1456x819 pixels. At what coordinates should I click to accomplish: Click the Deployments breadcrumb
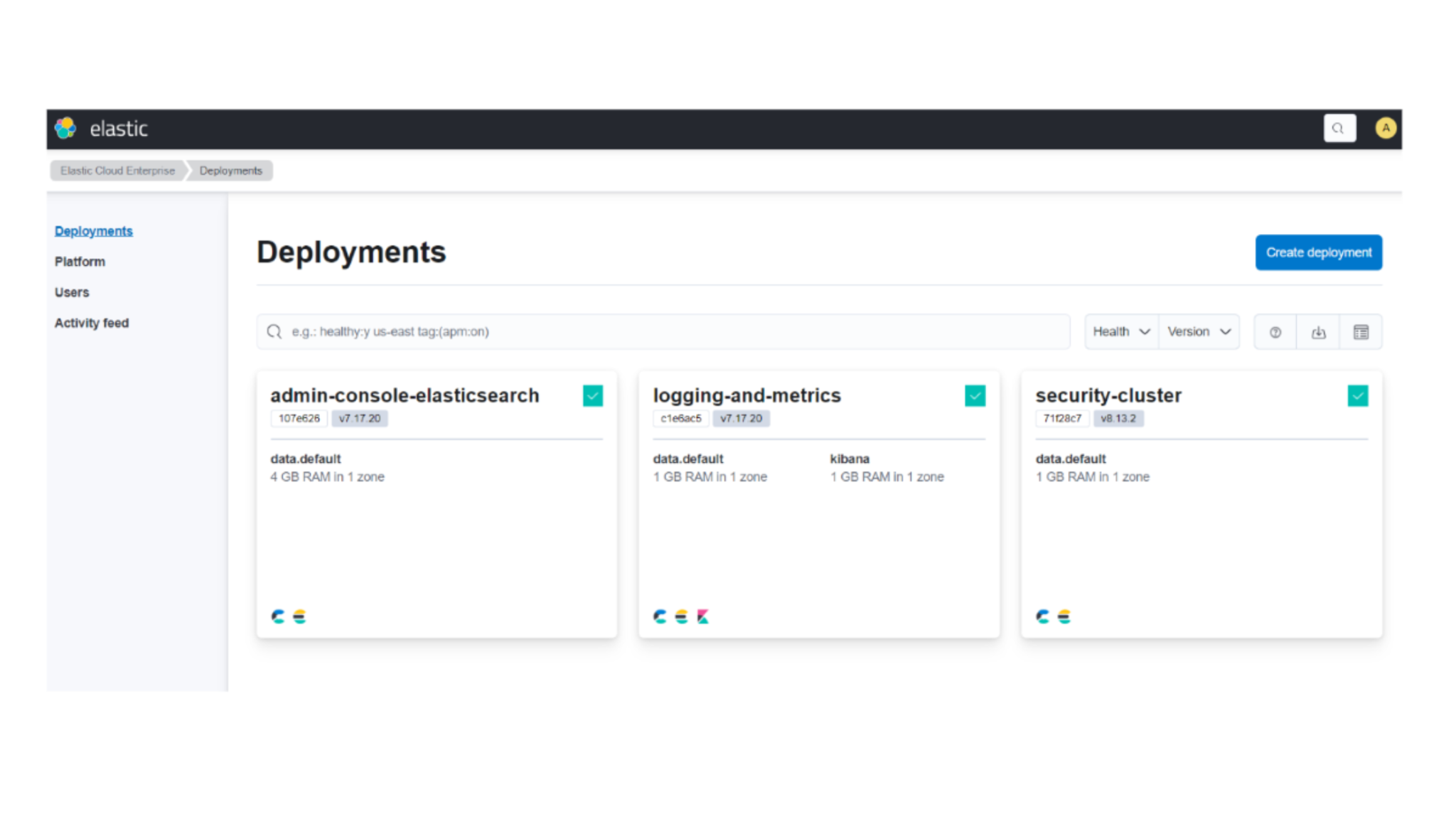click(230, 171)
